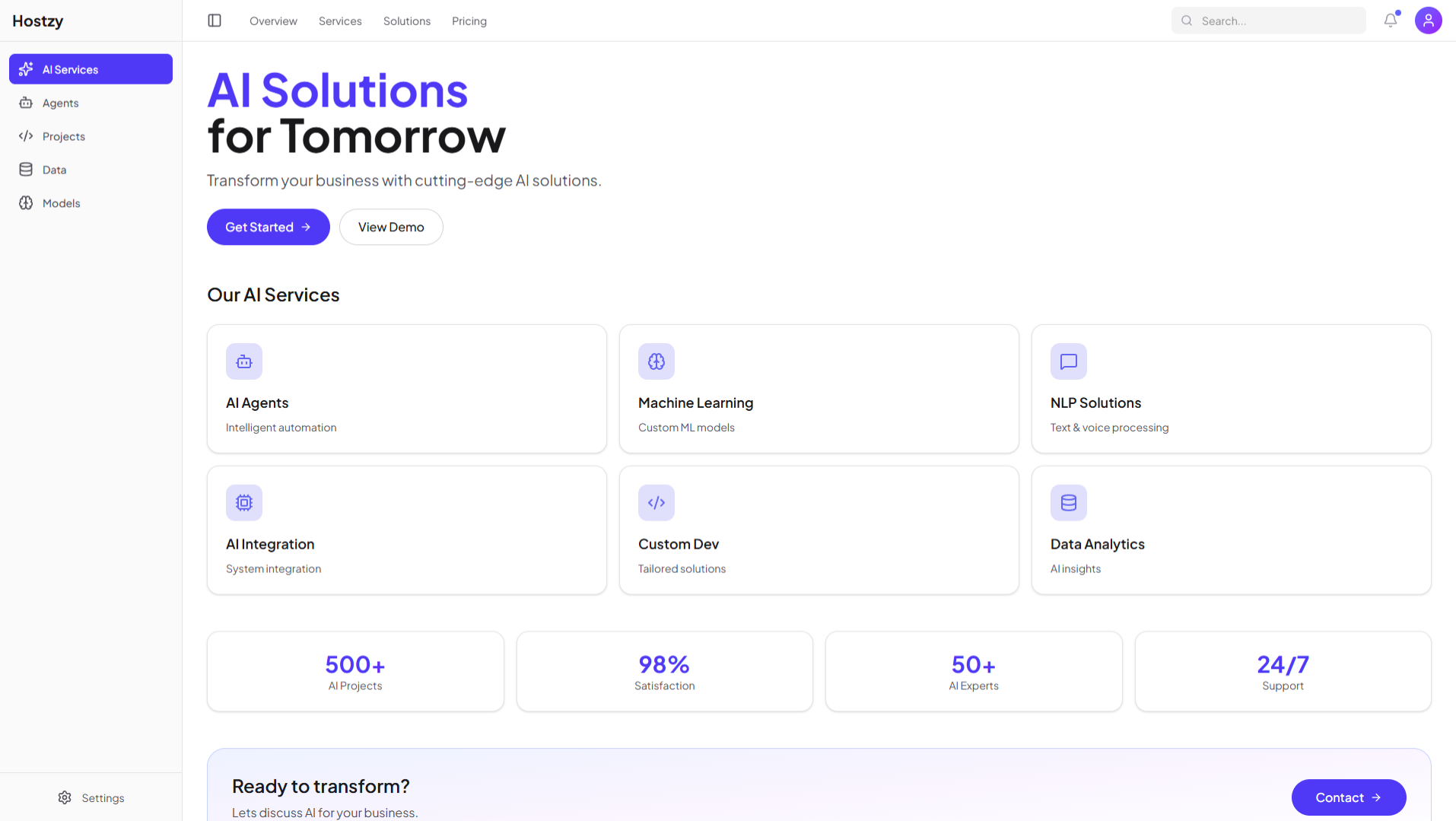
Task: Click the Custom Dev code icon
Action: (x=656, y=503)
